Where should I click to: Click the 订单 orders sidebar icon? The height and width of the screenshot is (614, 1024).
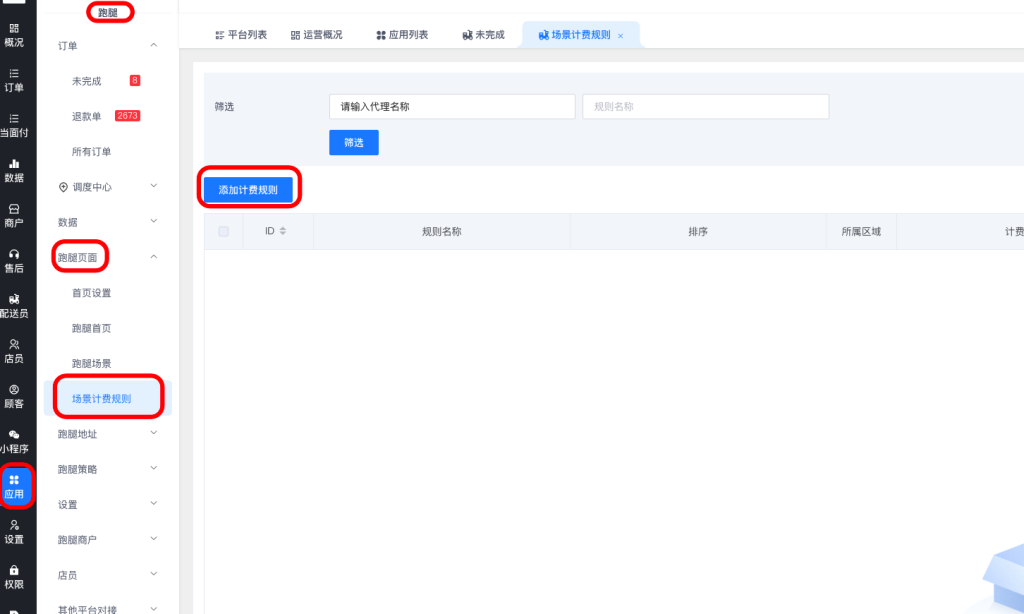(14, 80)
